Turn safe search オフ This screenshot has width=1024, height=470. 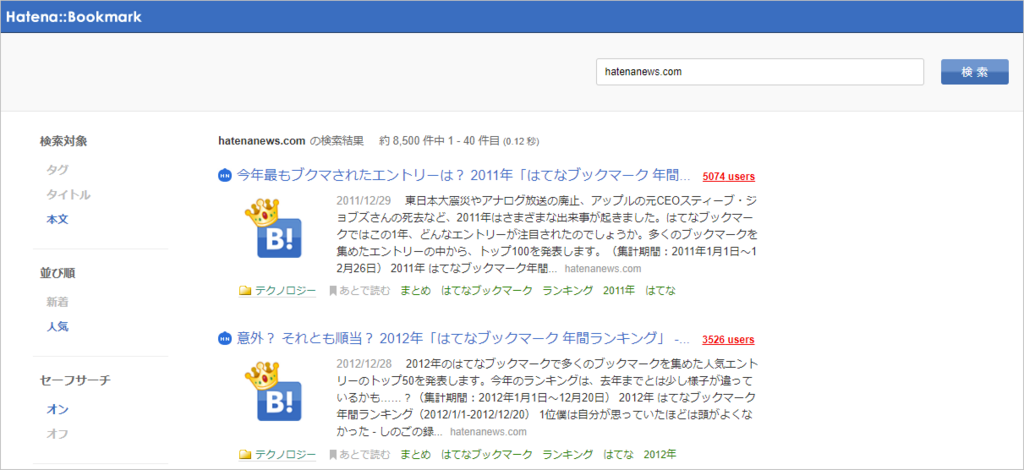[x=57, y=434]
